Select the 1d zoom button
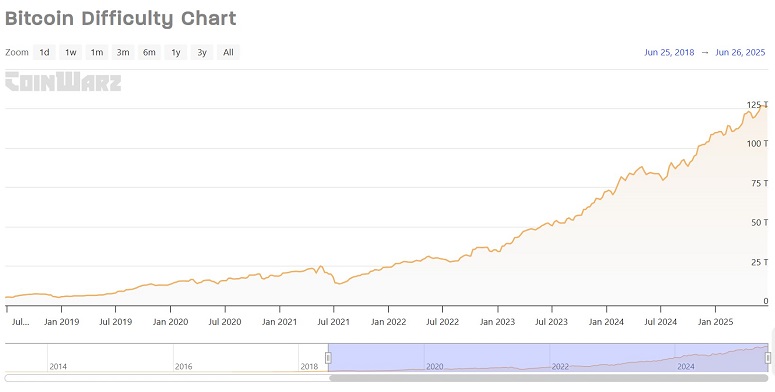The width and height of the screenshot is (775, 392). click(x=44, y=52)
